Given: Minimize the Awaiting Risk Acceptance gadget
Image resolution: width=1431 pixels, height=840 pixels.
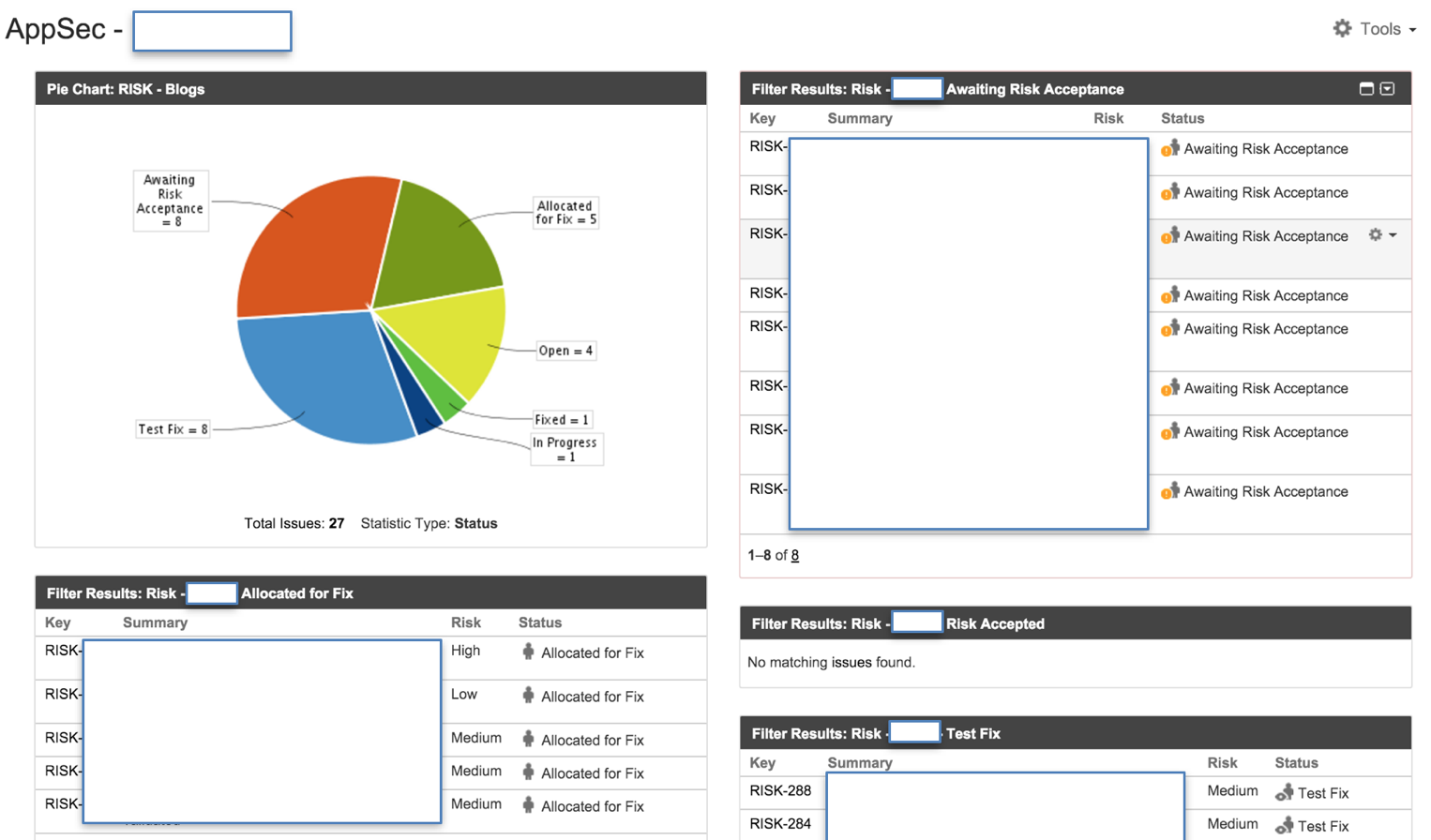Looking at the screenshot, I should (1367, 87).
